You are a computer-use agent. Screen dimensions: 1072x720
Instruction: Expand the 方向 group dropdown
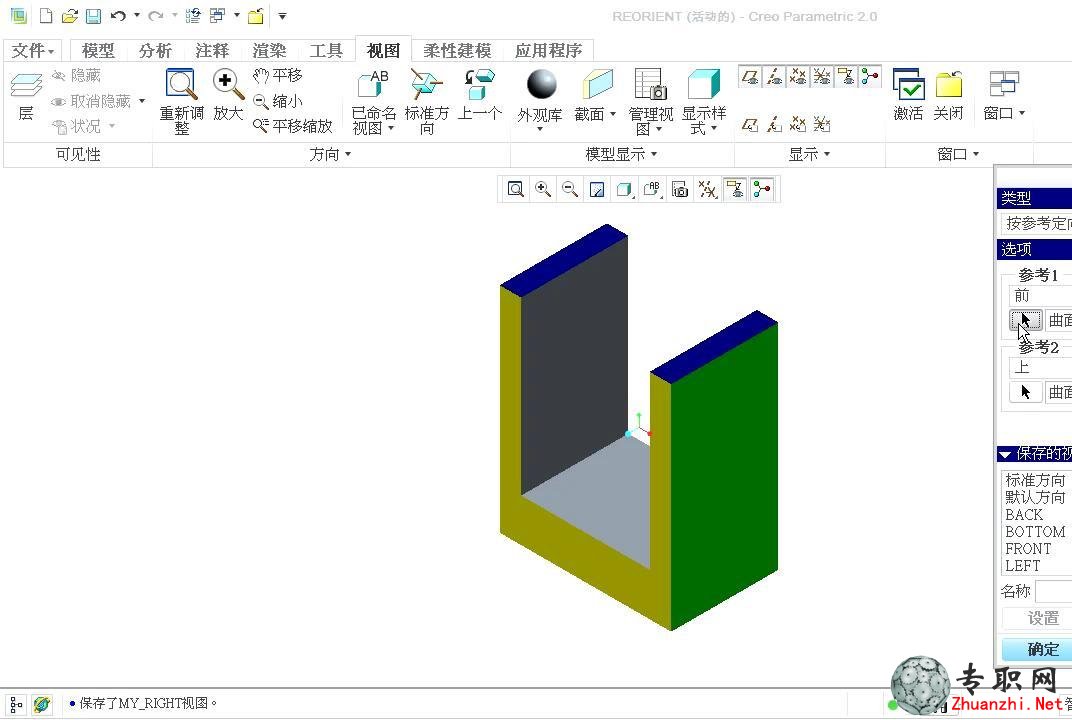tap(330, 155)
